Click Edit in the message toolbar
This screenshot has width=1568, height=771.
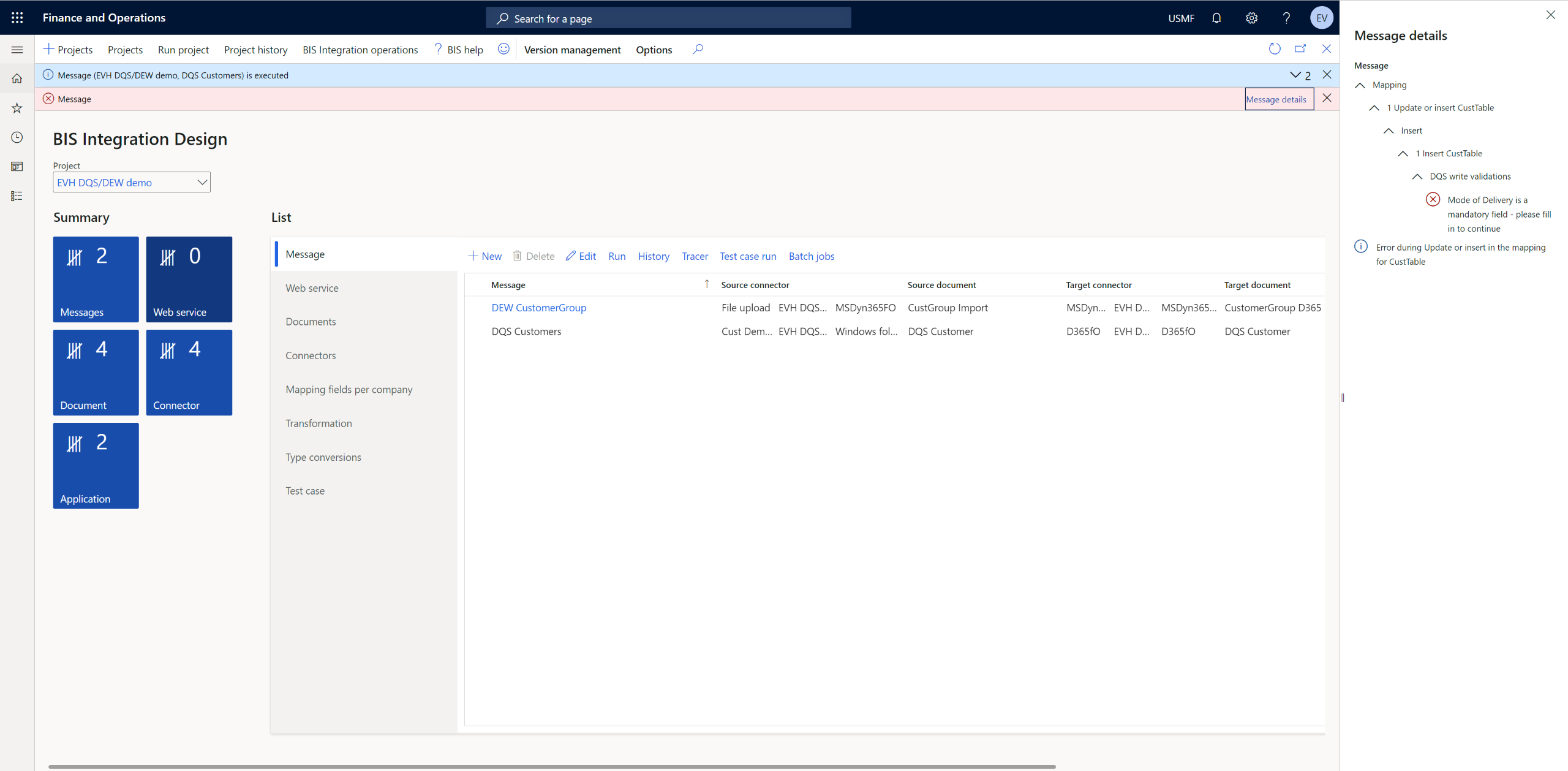pos(581,256)
